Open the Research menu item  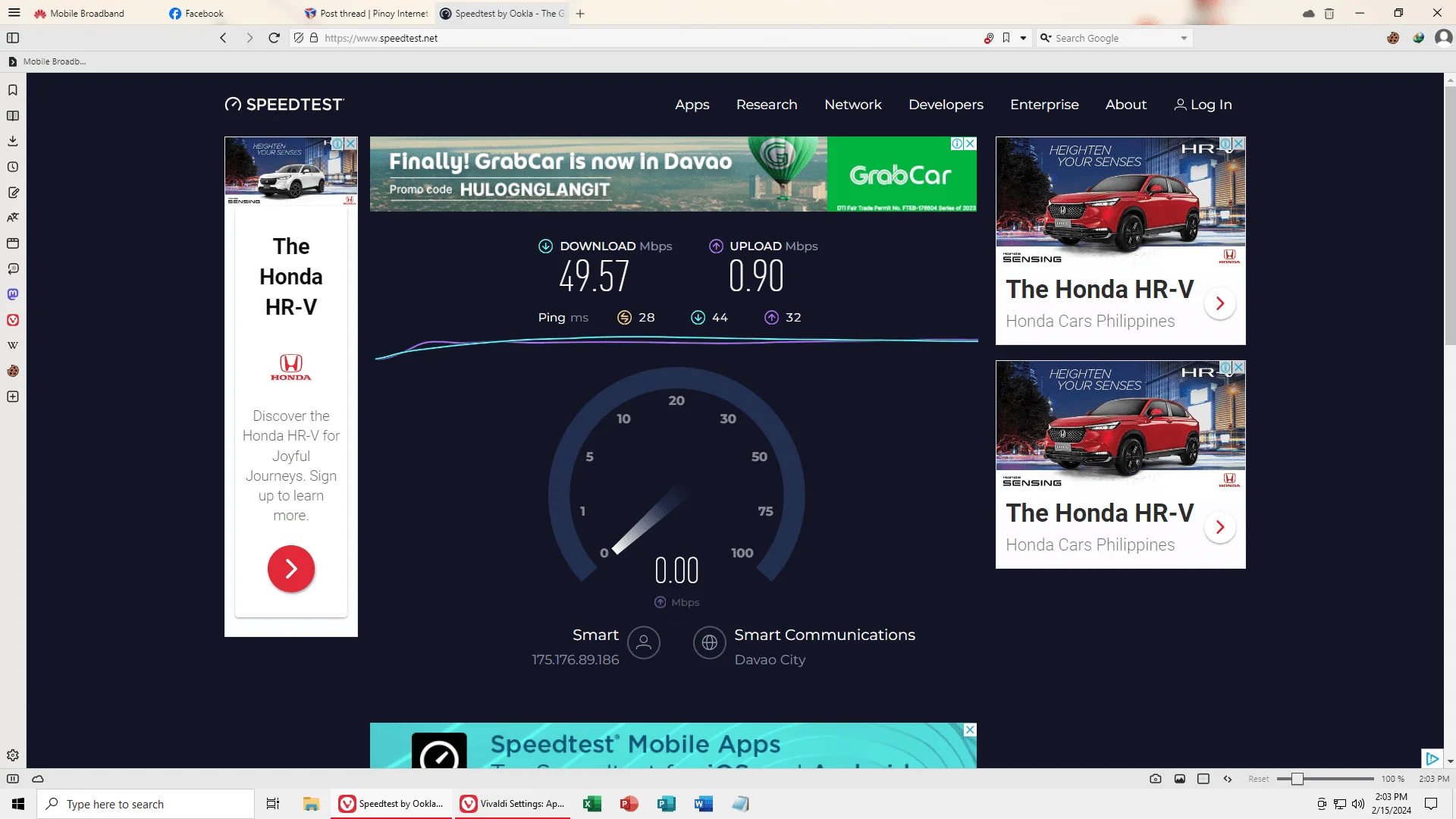click(767, 105)
